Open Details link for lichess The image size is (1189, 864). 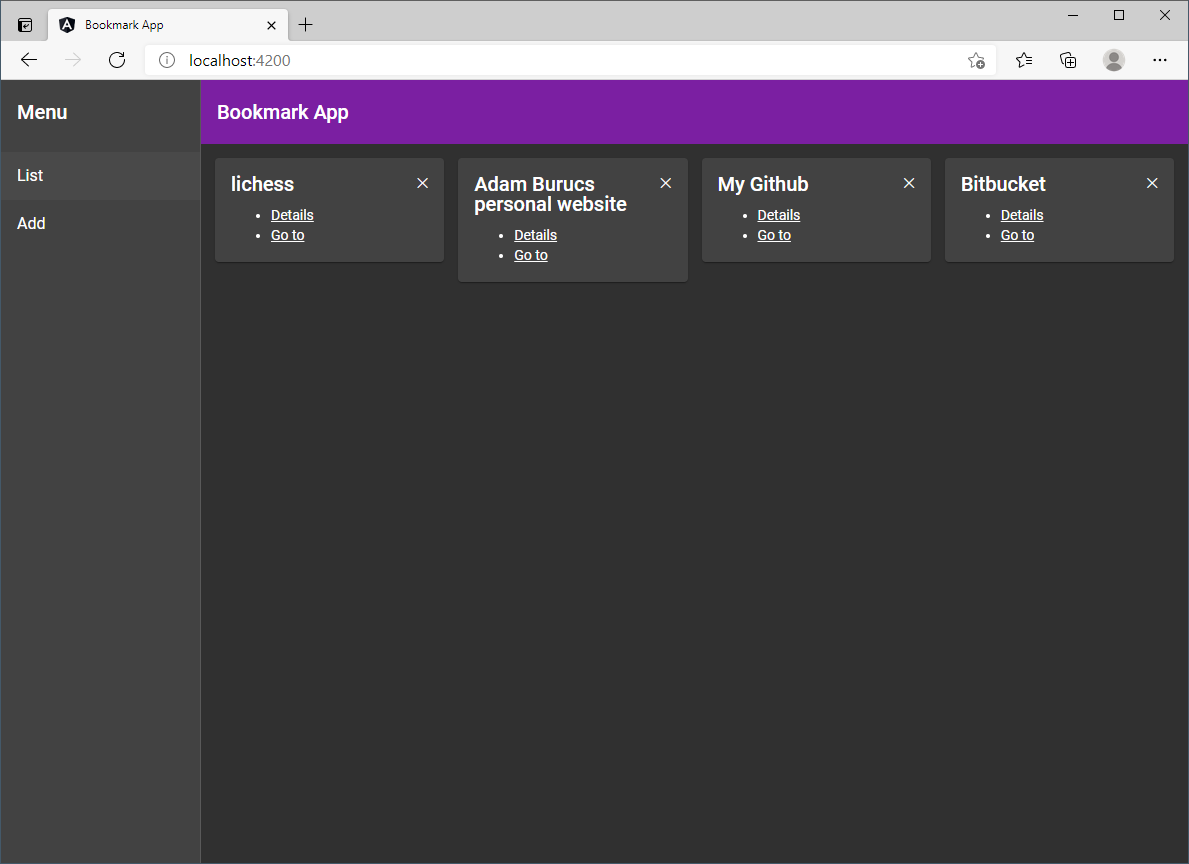tap(292, 215)
